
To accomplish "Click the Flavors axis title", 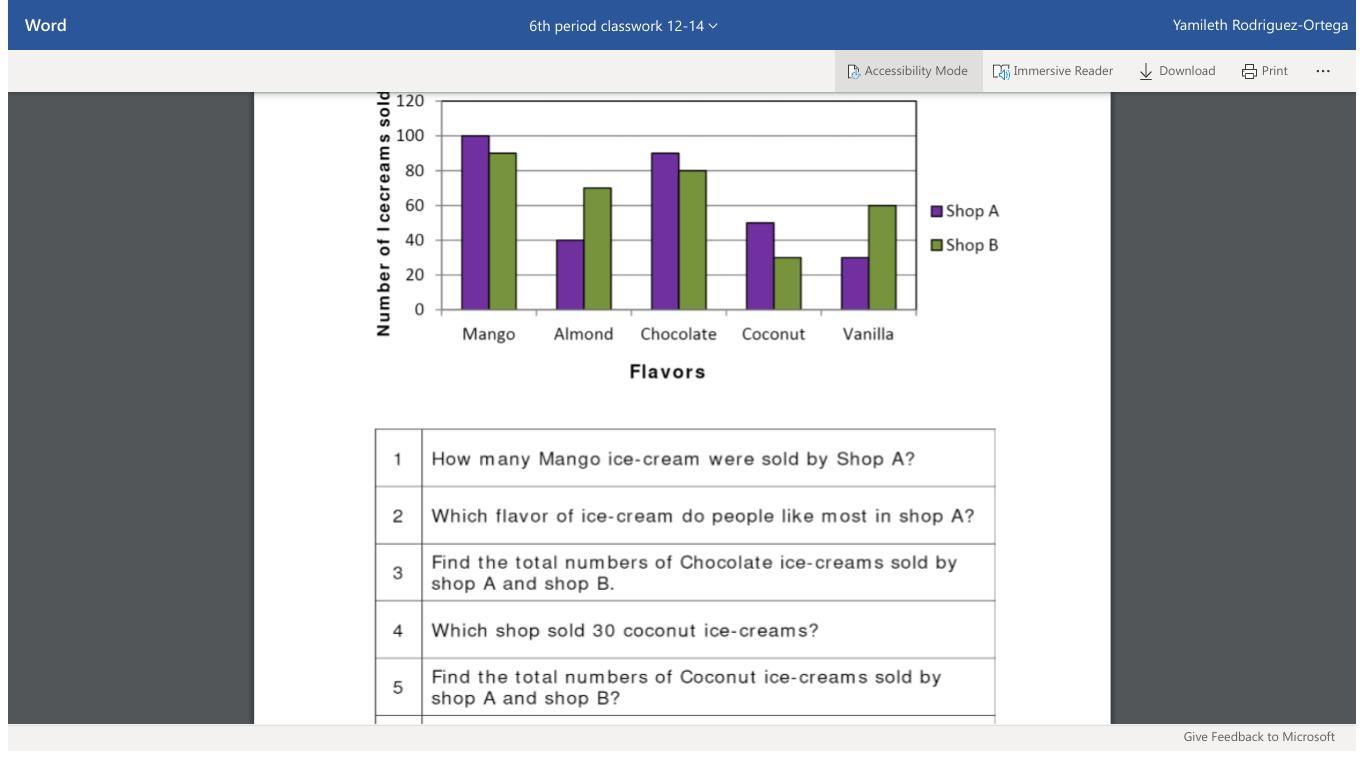I will [x=667, y=372].
